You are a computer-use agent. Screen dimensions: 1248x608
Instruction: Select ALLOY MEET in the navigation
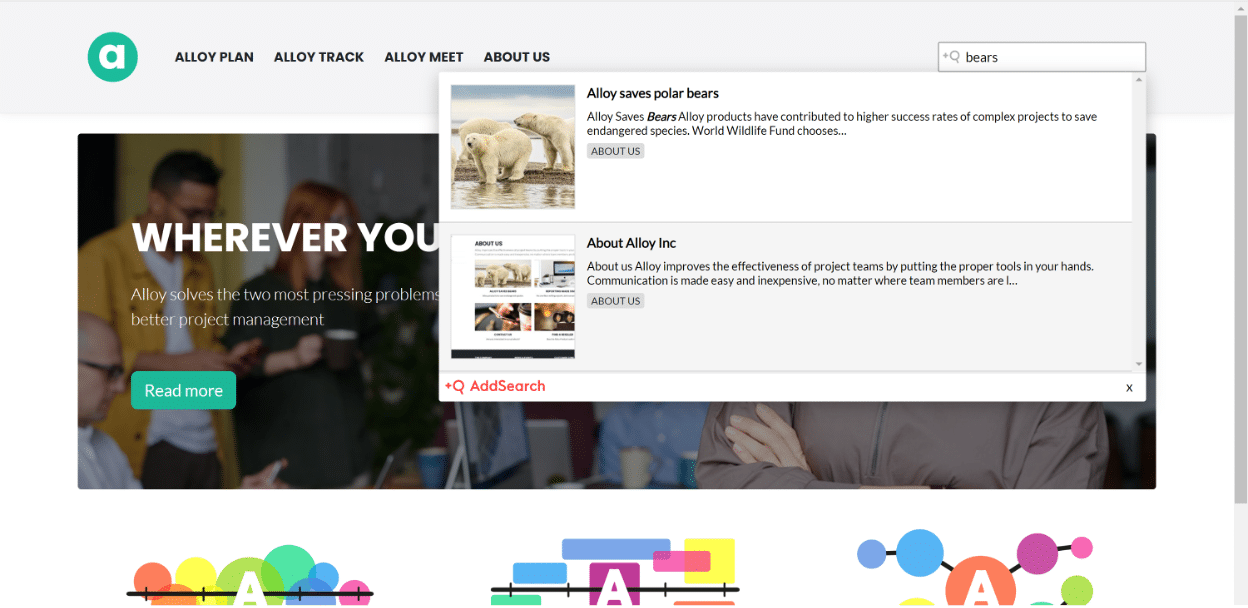pyautogui.click(x=424, y=57)
